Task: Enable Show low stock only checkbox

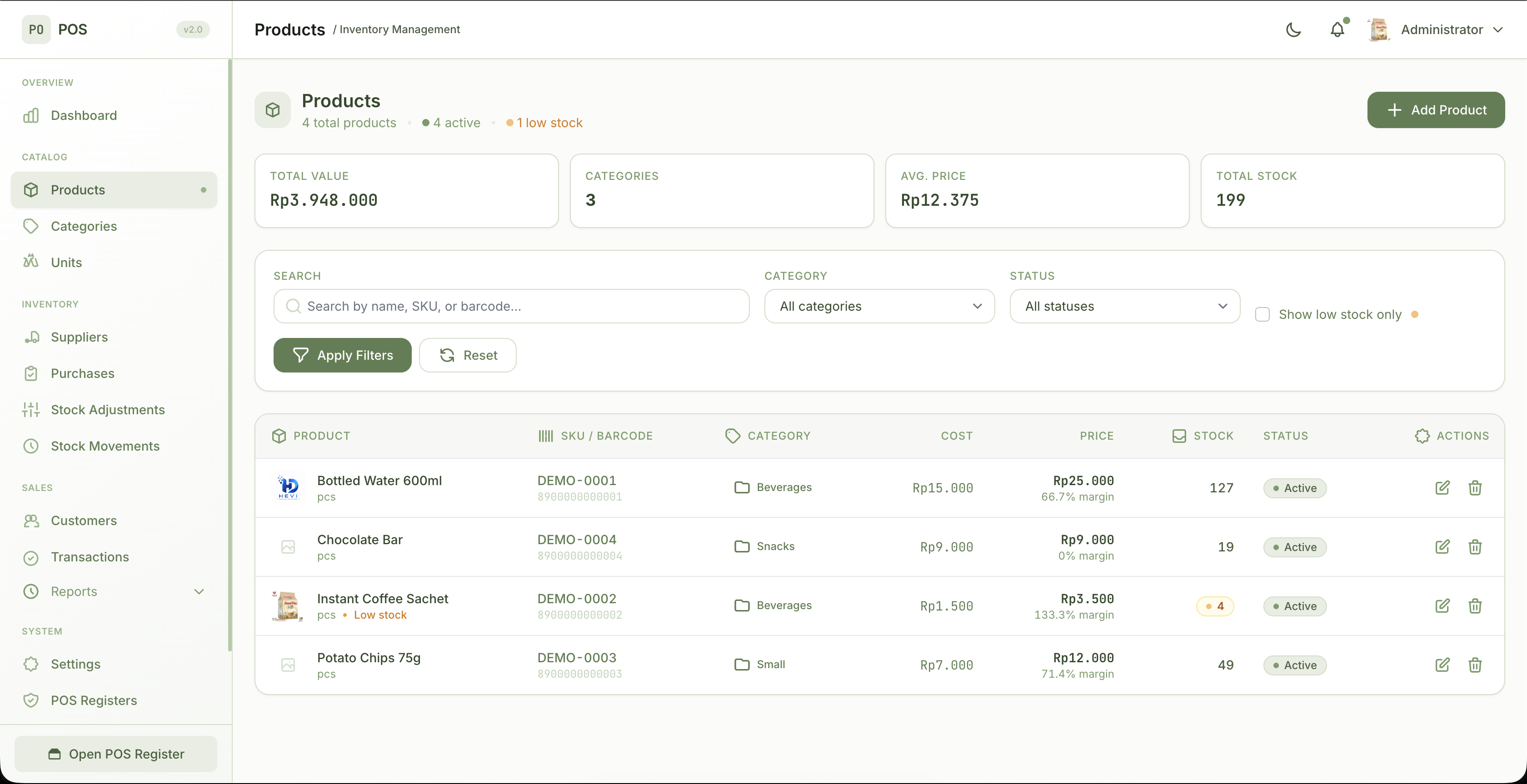Action: (x=1262, y=315)
